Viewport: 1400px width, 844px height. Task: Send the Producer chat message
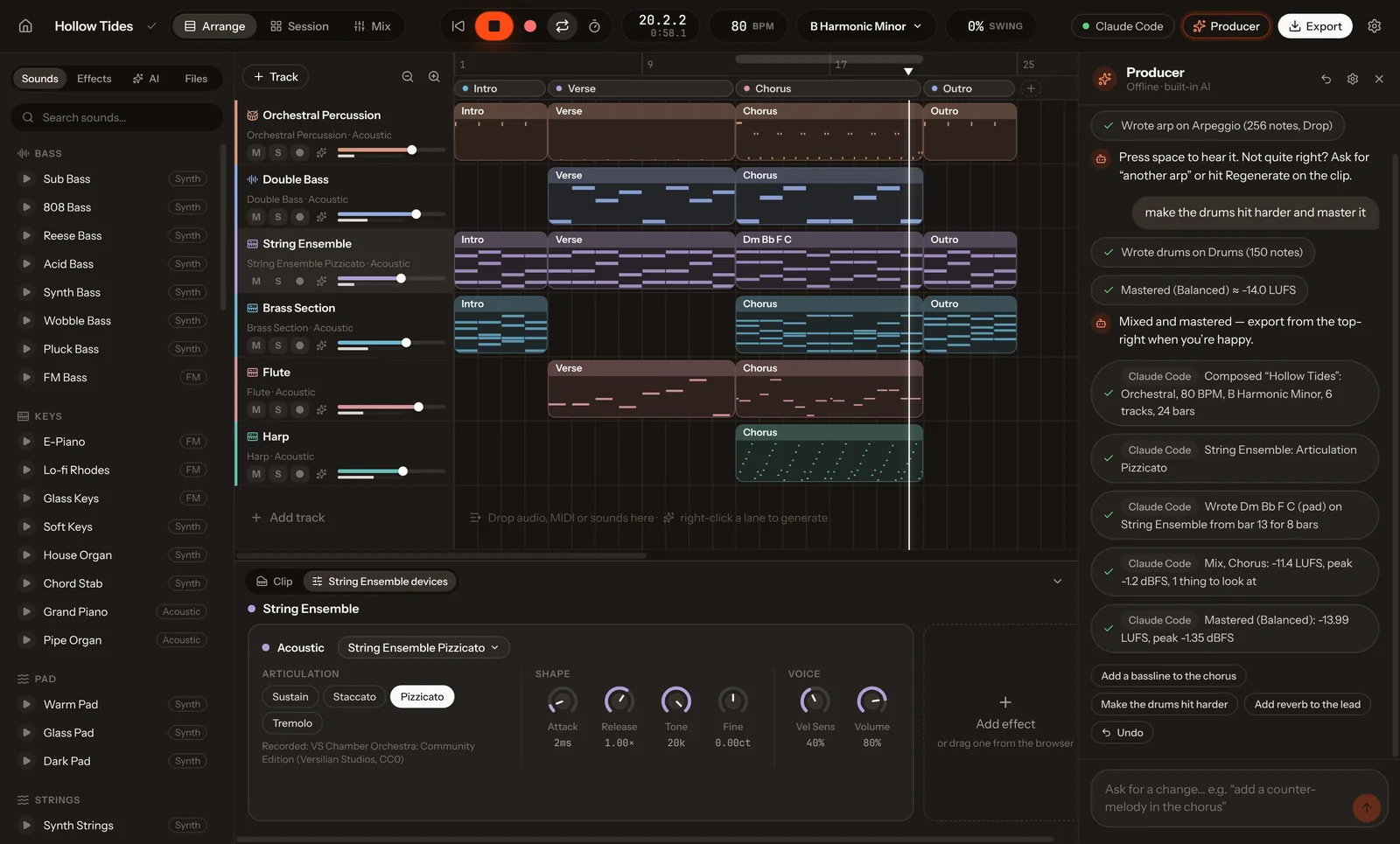point(1366,807)
